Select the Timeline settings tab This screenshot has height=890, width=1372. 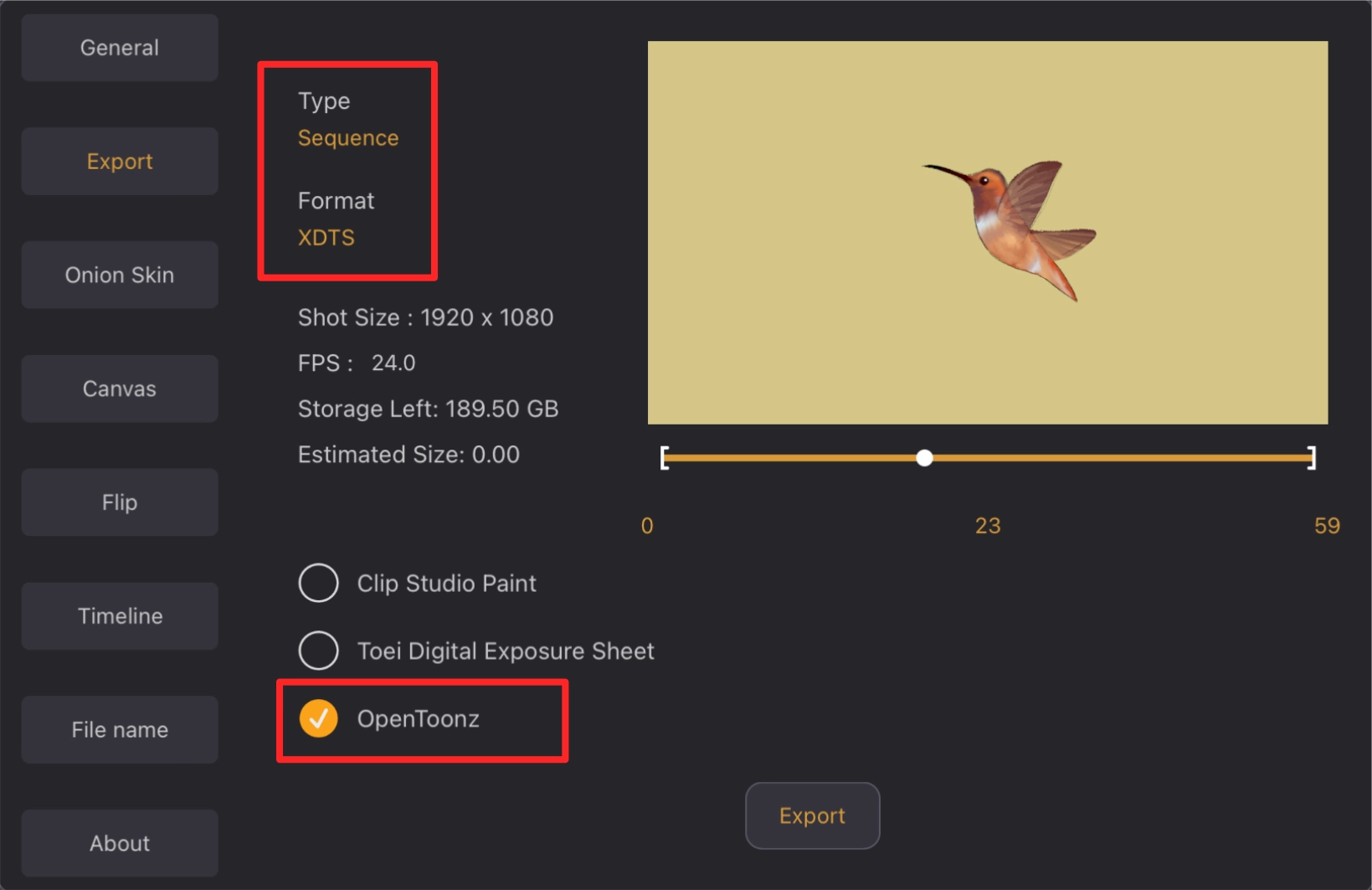[120, 616]
